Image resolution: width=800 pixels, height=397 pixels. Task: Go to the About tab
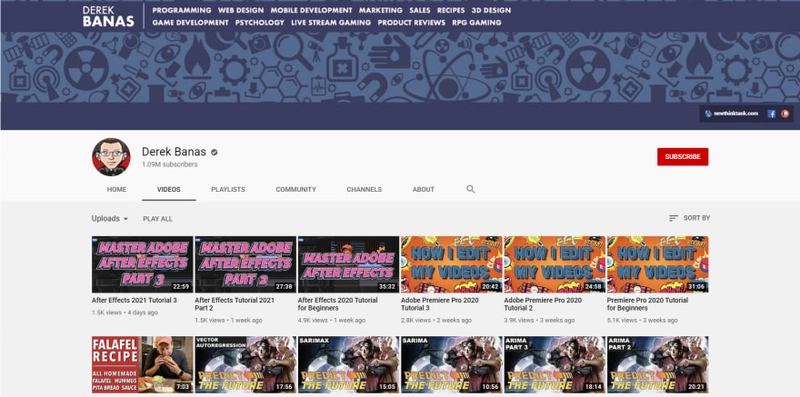click(x=423, y=189)
